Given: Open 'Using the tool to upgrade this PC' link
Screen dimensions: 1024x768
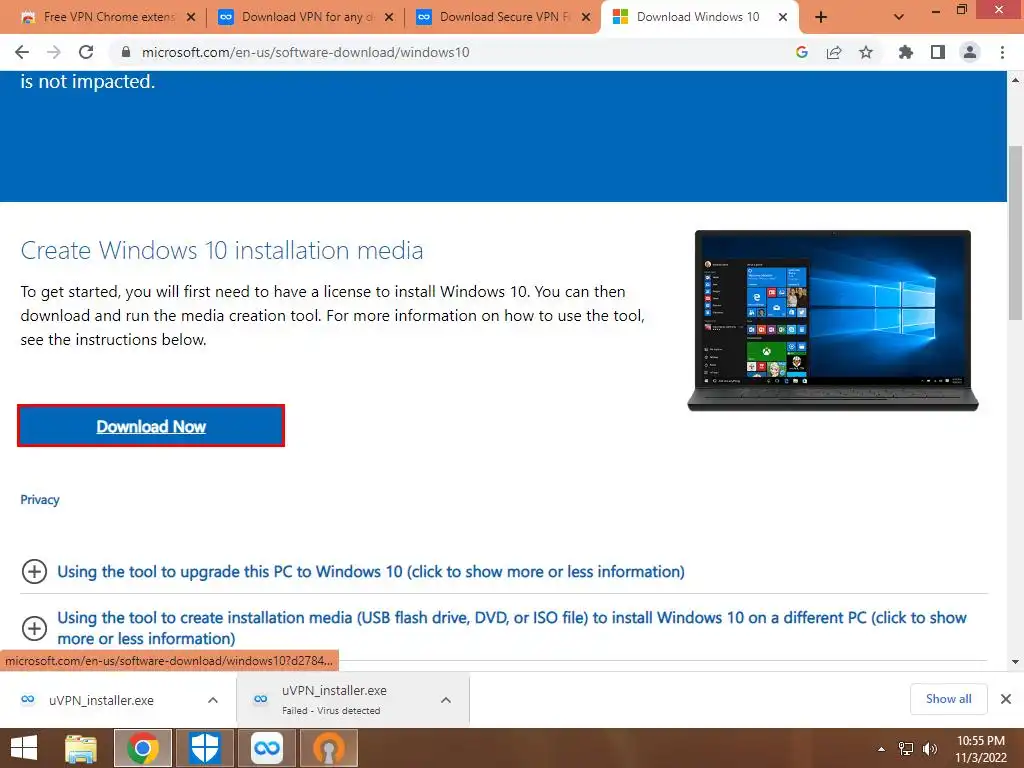Looking at the screenshot, I should pos(371,571).
